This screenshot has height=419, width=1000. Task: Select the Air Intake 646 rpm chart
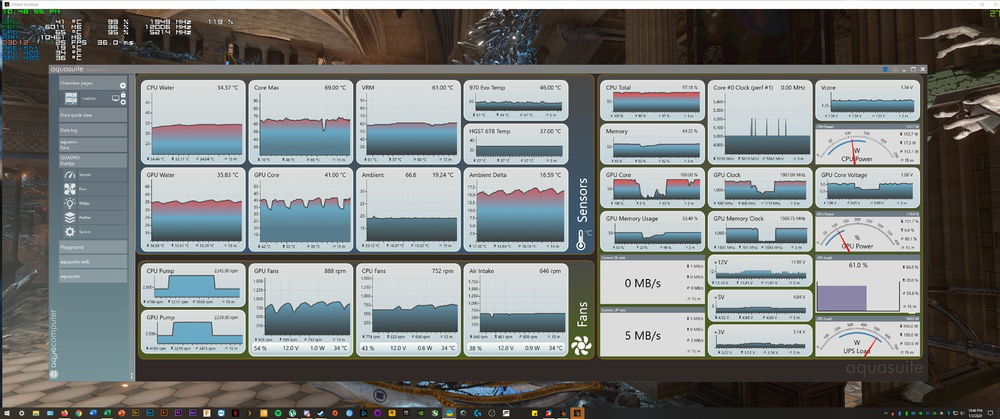515,310
